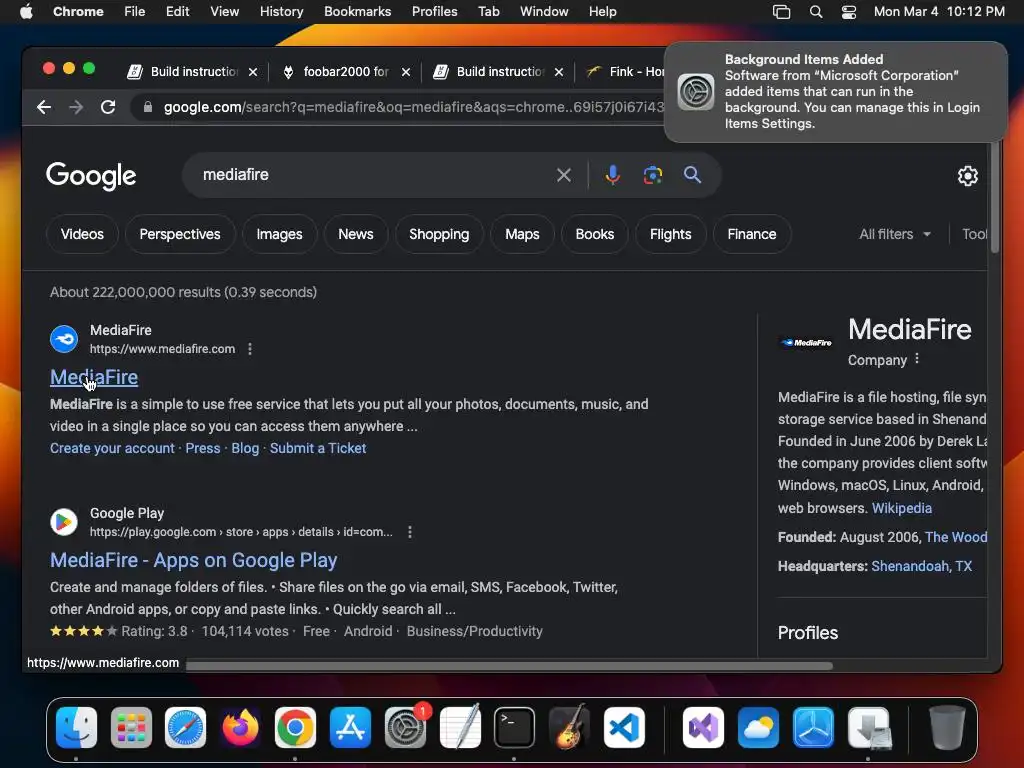Close first Build instructions tab
Viewport: 1024px width, 768px height.
(x=253, y=72)
